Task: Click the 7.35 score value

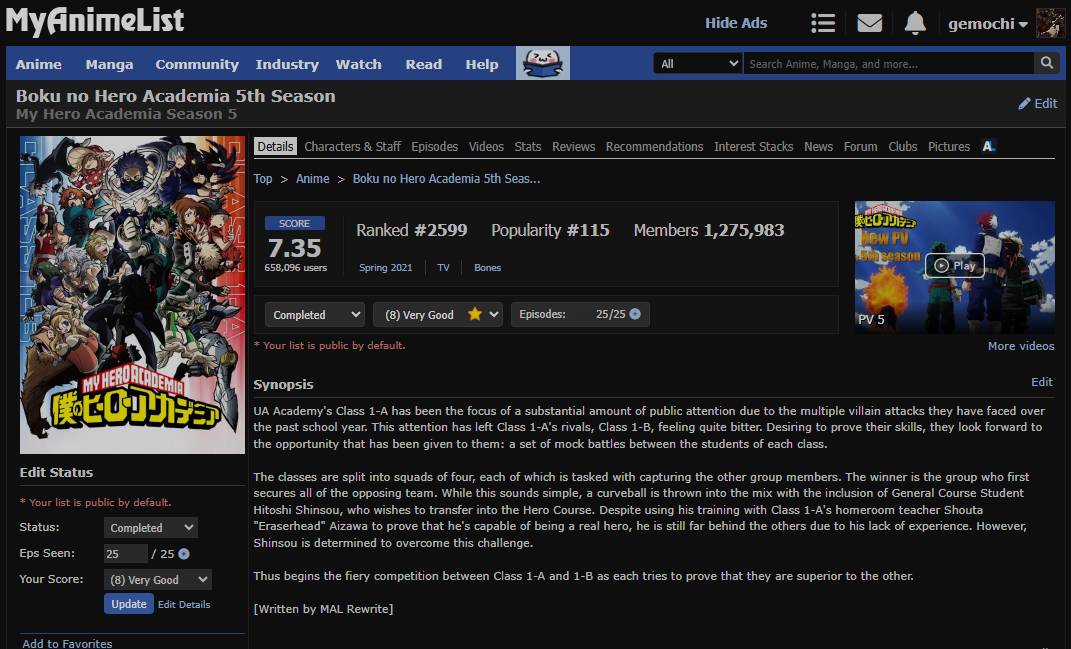Action: (x=294, y=247)
